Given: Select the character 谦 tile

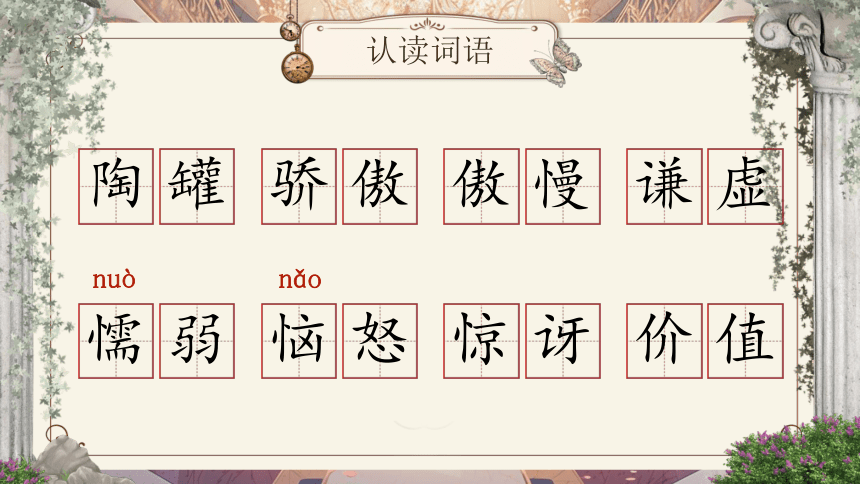Looking at the screenshot, I should click(664, 187).
